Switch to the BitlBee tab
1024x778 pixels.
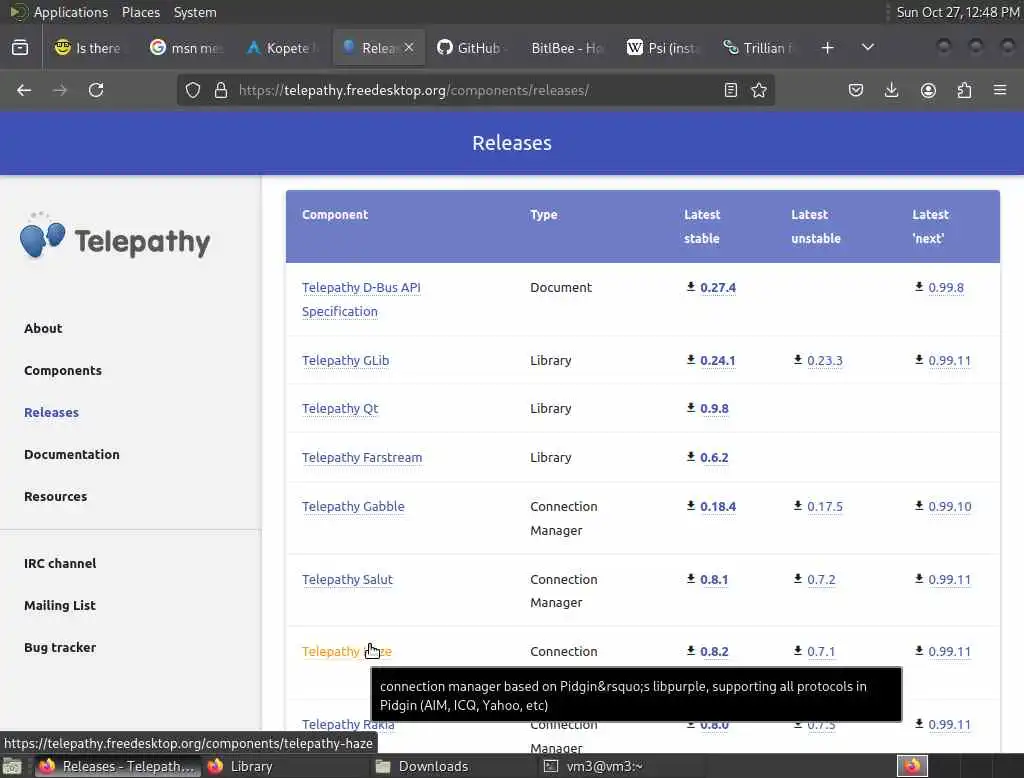click(567, 48)
